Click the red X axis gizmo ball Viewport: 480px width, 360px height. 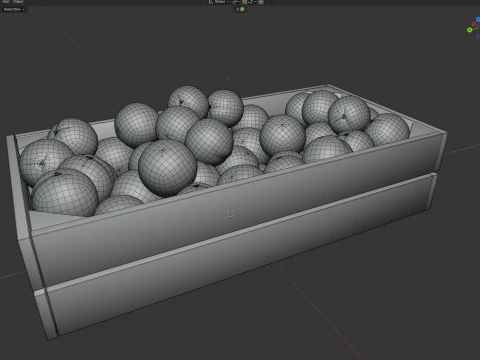(474, 24)
